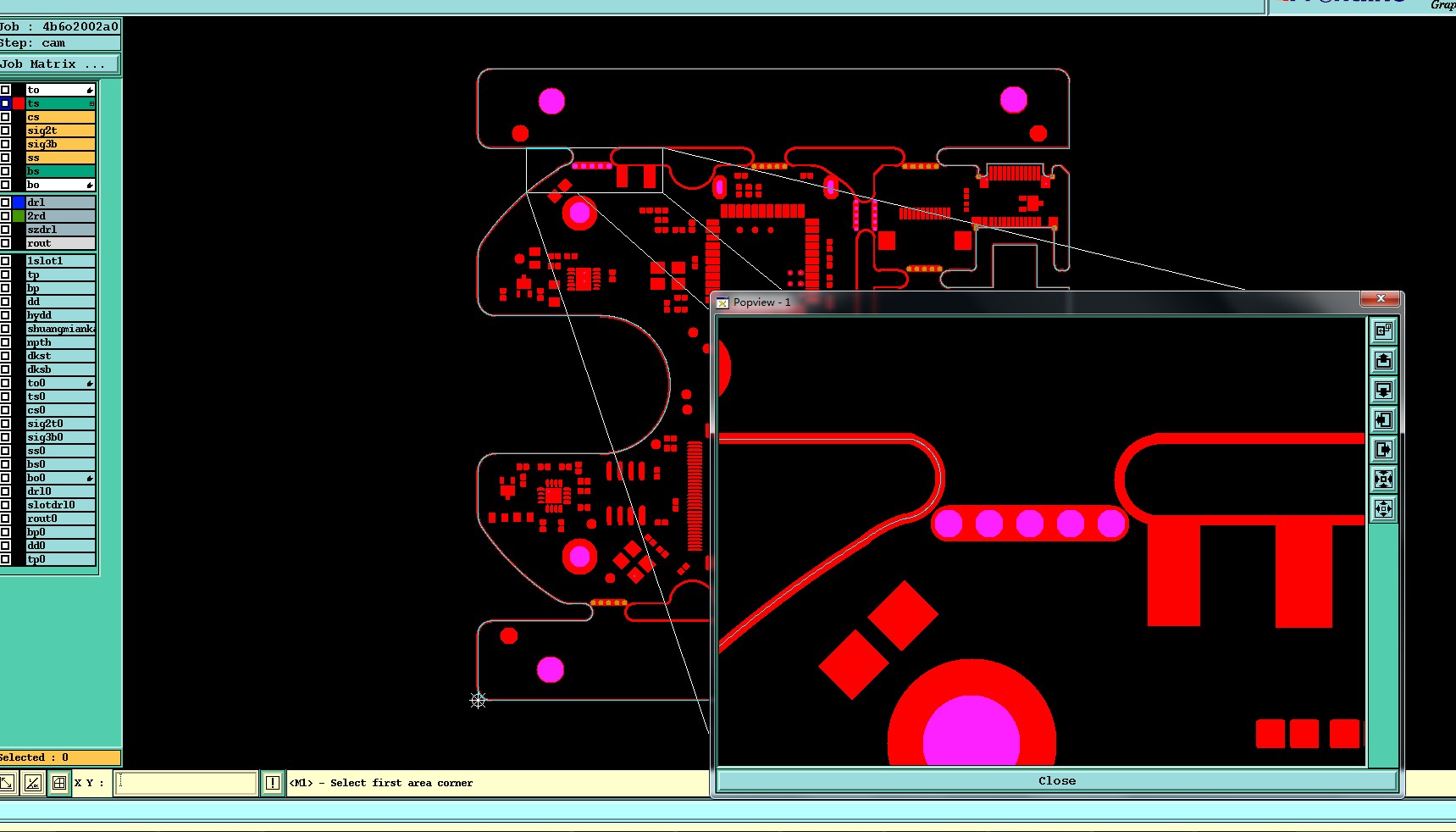The height and width of the screenshot is (832, 1456).
Task: Click the Job : 4b6o2002a0 label
Action: [x=59, y=26]
